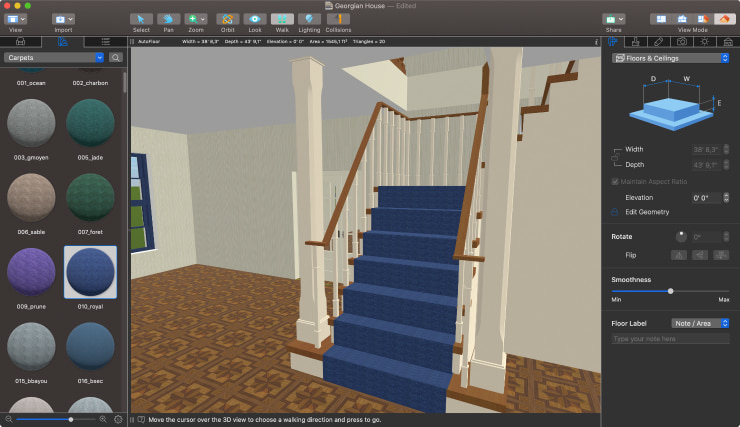Select the 010_royal blue carpet
The image size is (740, 427).
(90, 273)
